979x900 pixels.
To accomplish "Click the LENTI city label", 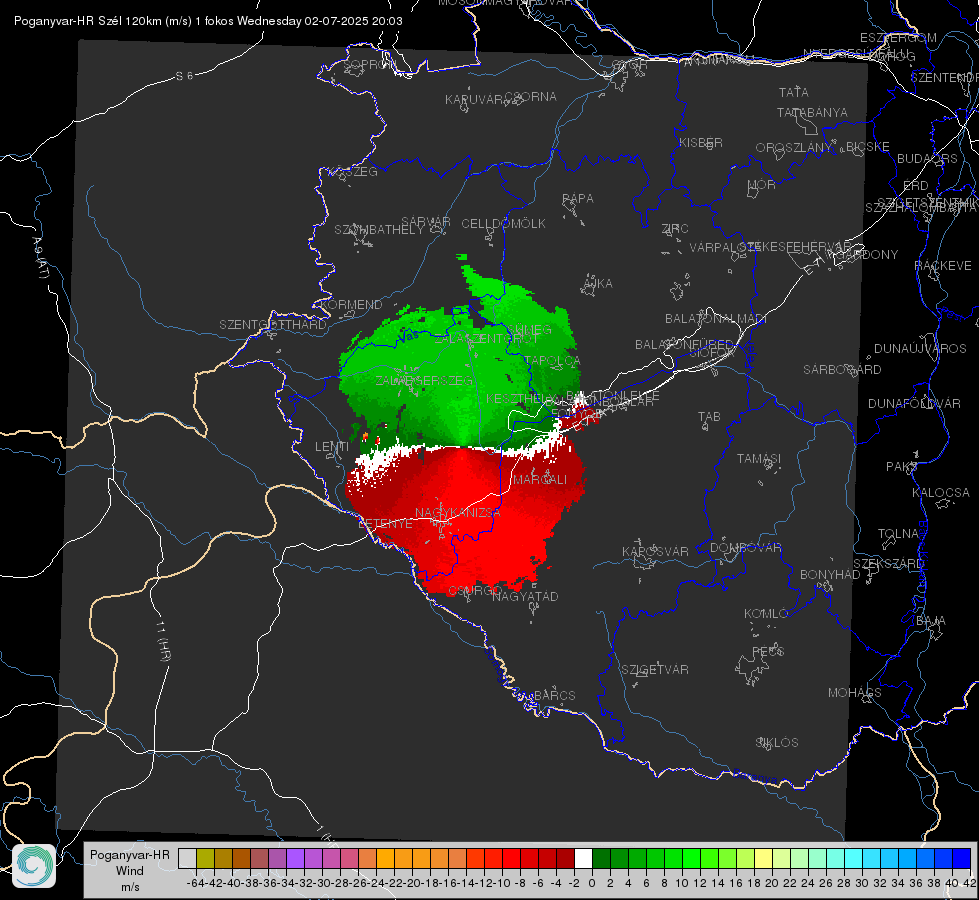I will [x=332, y=447].
